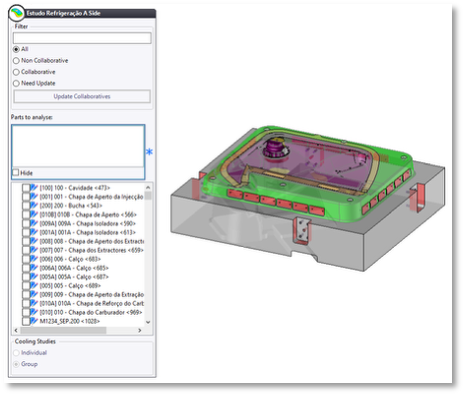466x396 pixels.
Task: Click the part icon beside 006 - Calço
Action: point(34,259)
